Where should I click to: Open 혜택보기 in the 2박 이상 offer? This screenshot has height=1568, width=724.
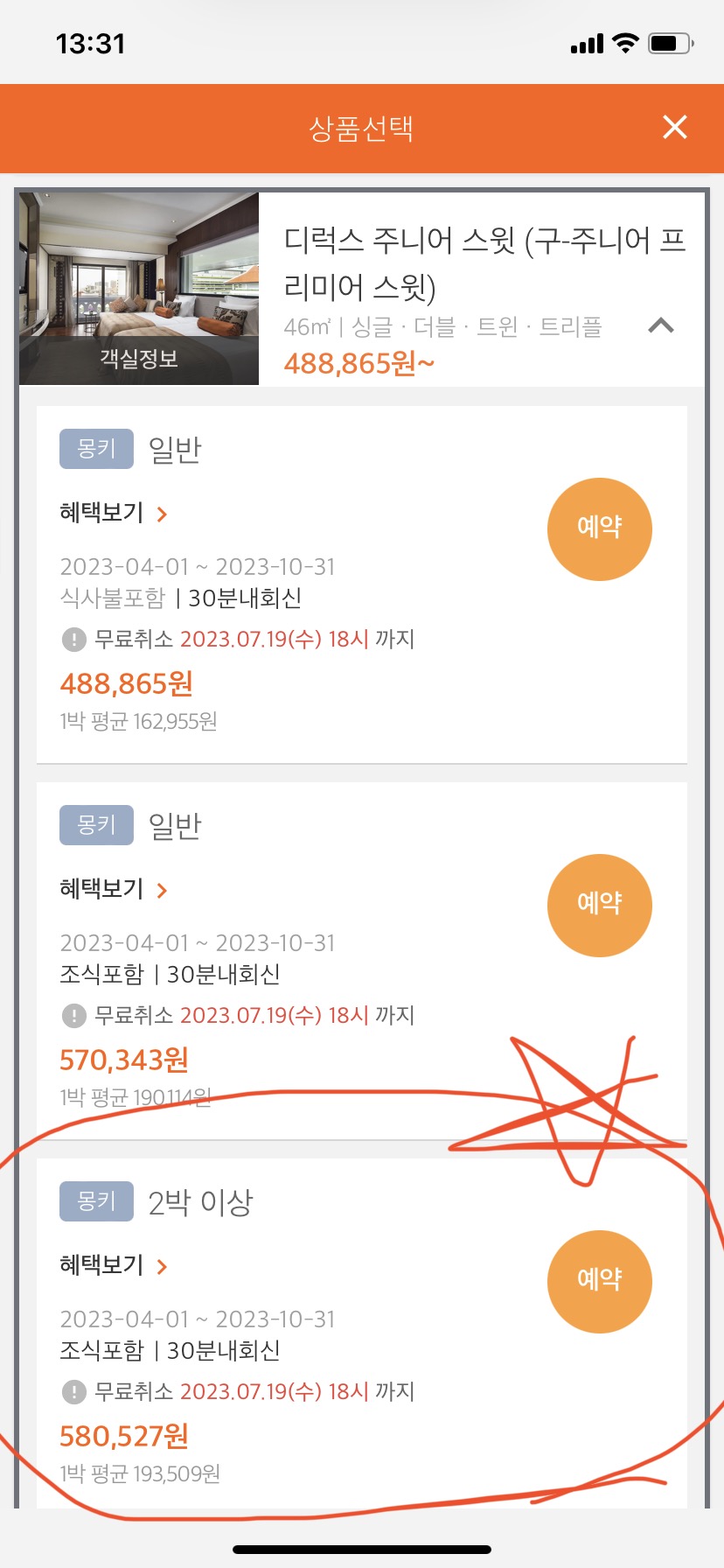pos(113,1265)
